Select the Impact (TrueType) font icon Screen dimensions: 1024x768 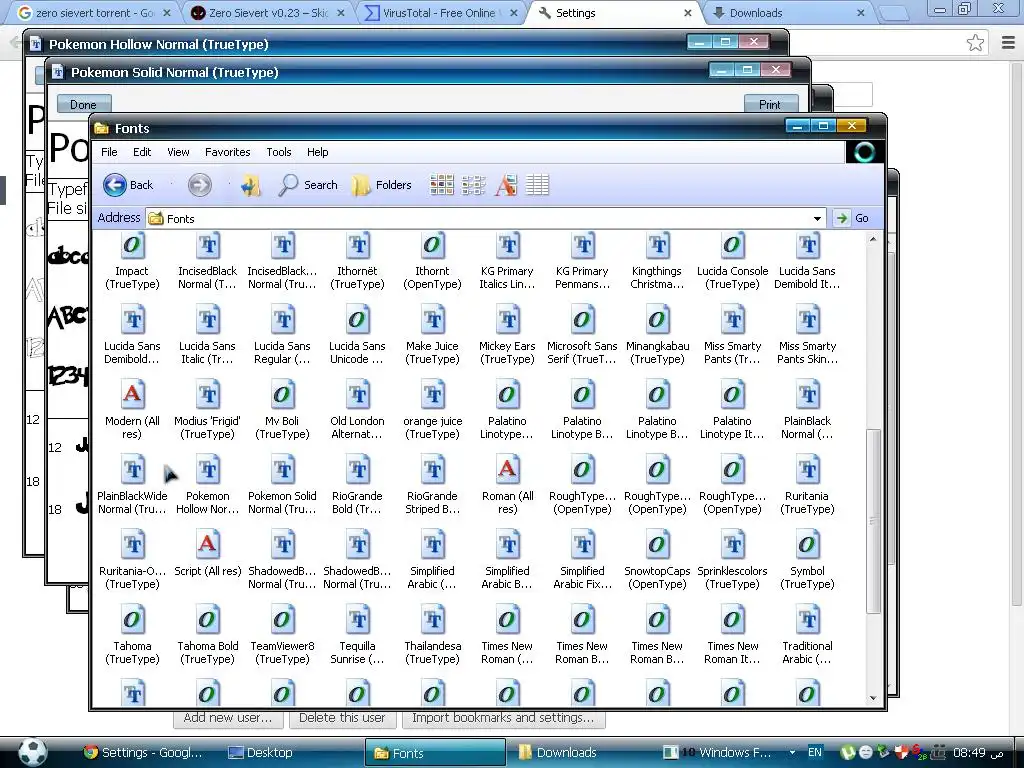pos(133,246)
